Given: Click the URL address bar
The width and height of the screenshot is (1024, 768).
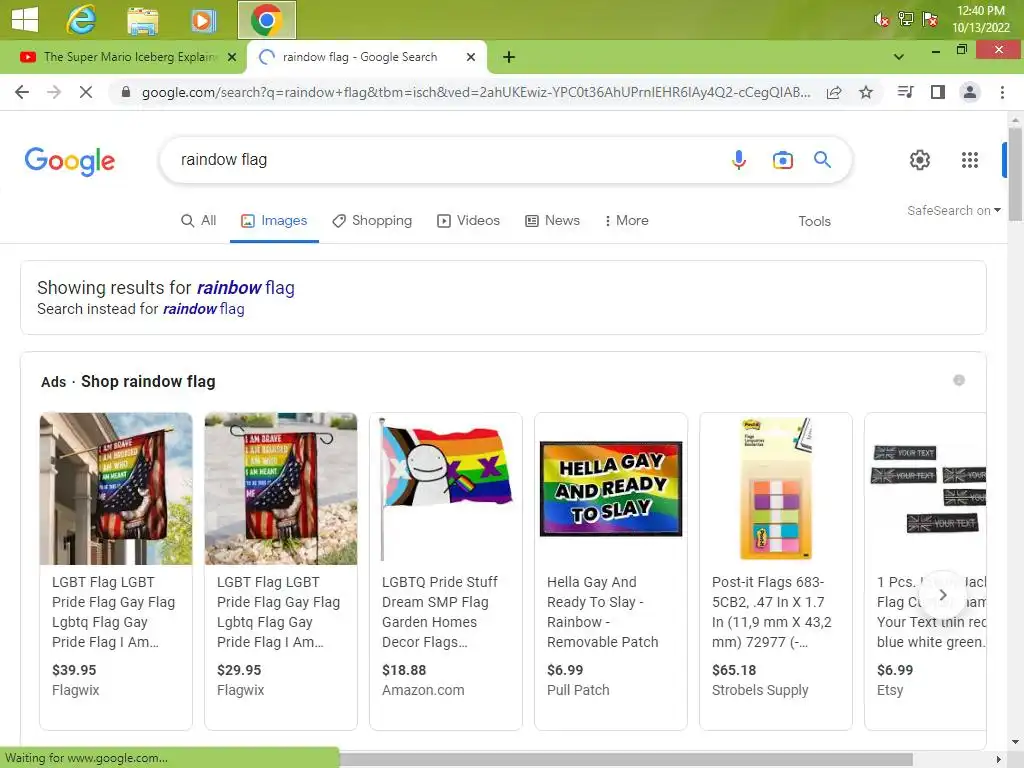Looking at the screenshot, I should pos(476,92).
